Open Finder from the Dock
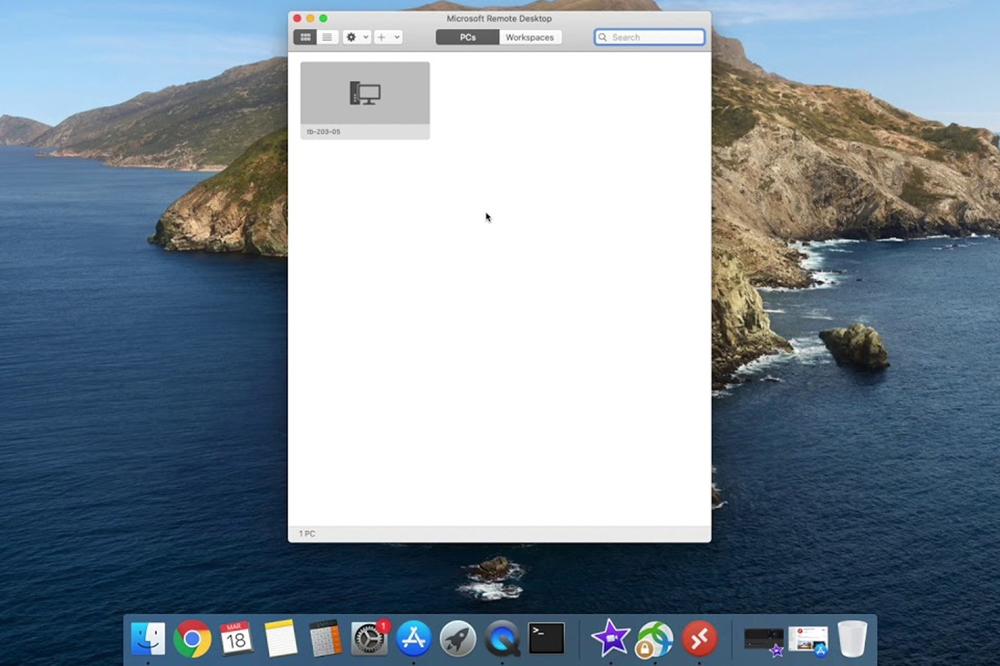Screen dimensions: 1000x666 click(148, 639)
